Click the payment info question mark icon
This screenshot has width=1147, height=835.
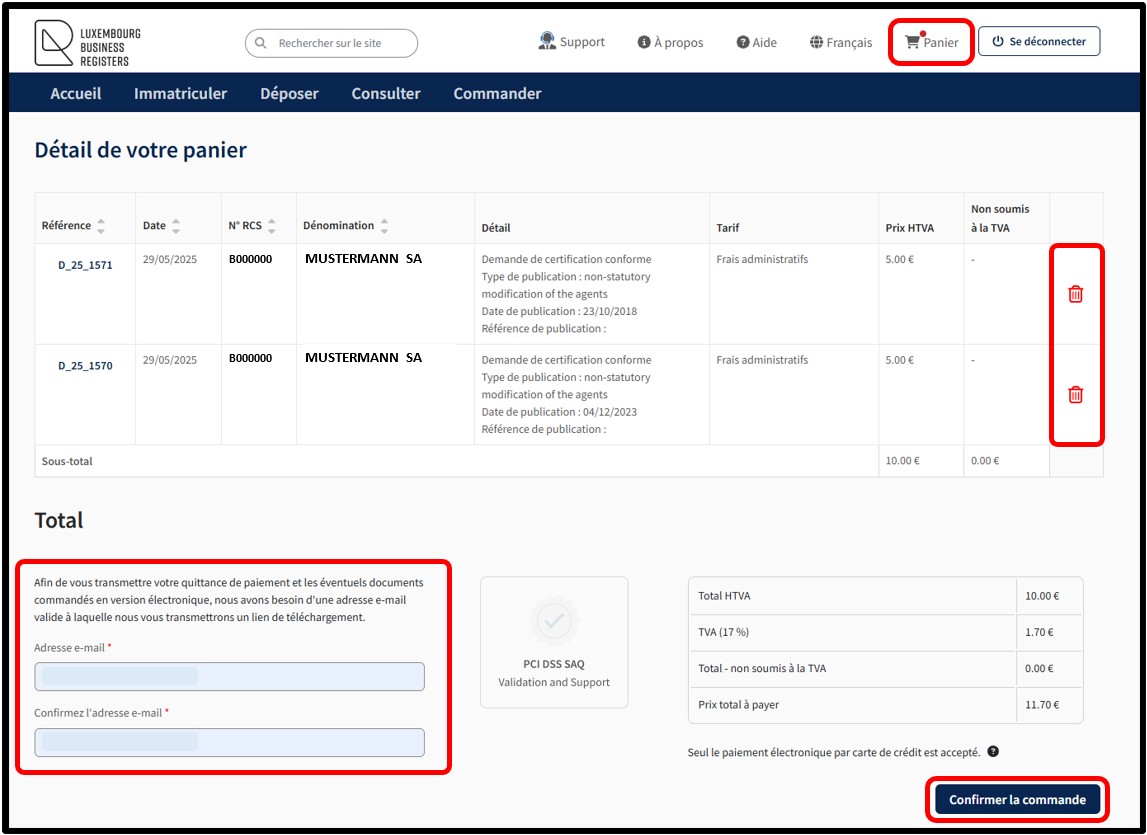[995, 752]
